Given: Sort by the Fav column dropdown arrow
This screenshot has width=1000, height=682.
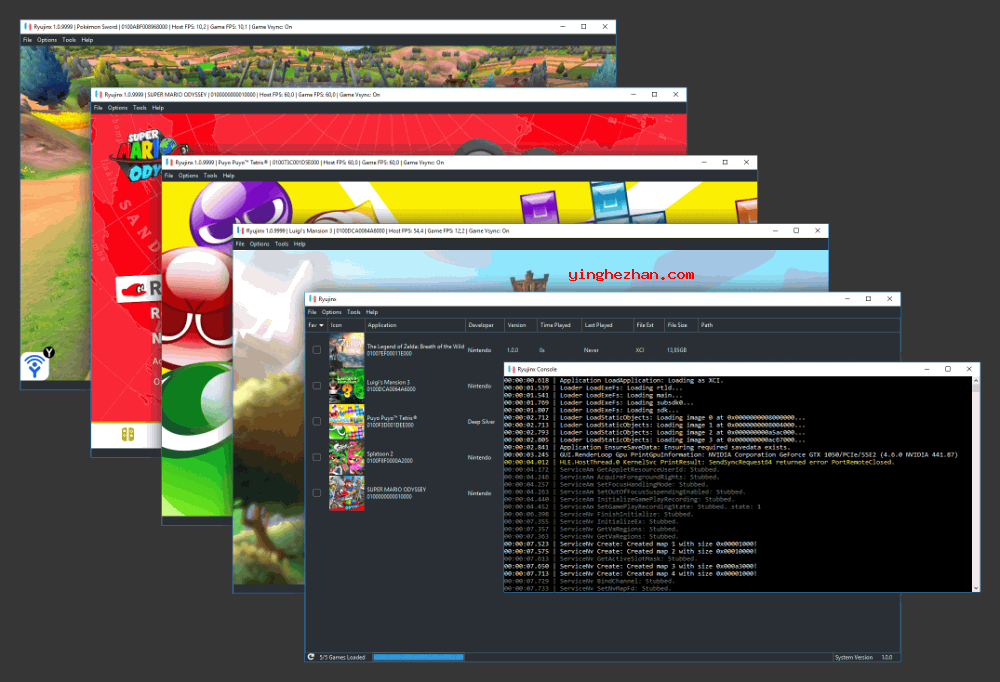Looking at the screenshot, I should (321, 325).
